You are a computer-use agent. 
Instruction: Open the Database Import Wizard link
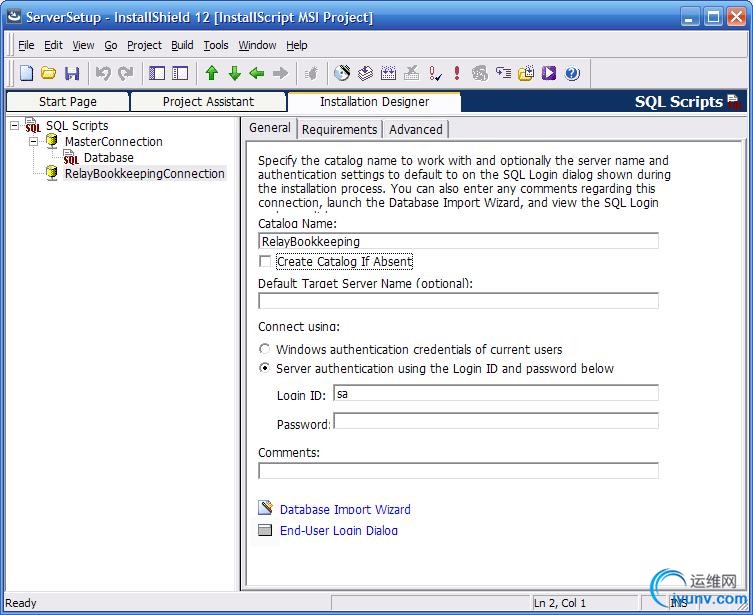pos(345,509)
